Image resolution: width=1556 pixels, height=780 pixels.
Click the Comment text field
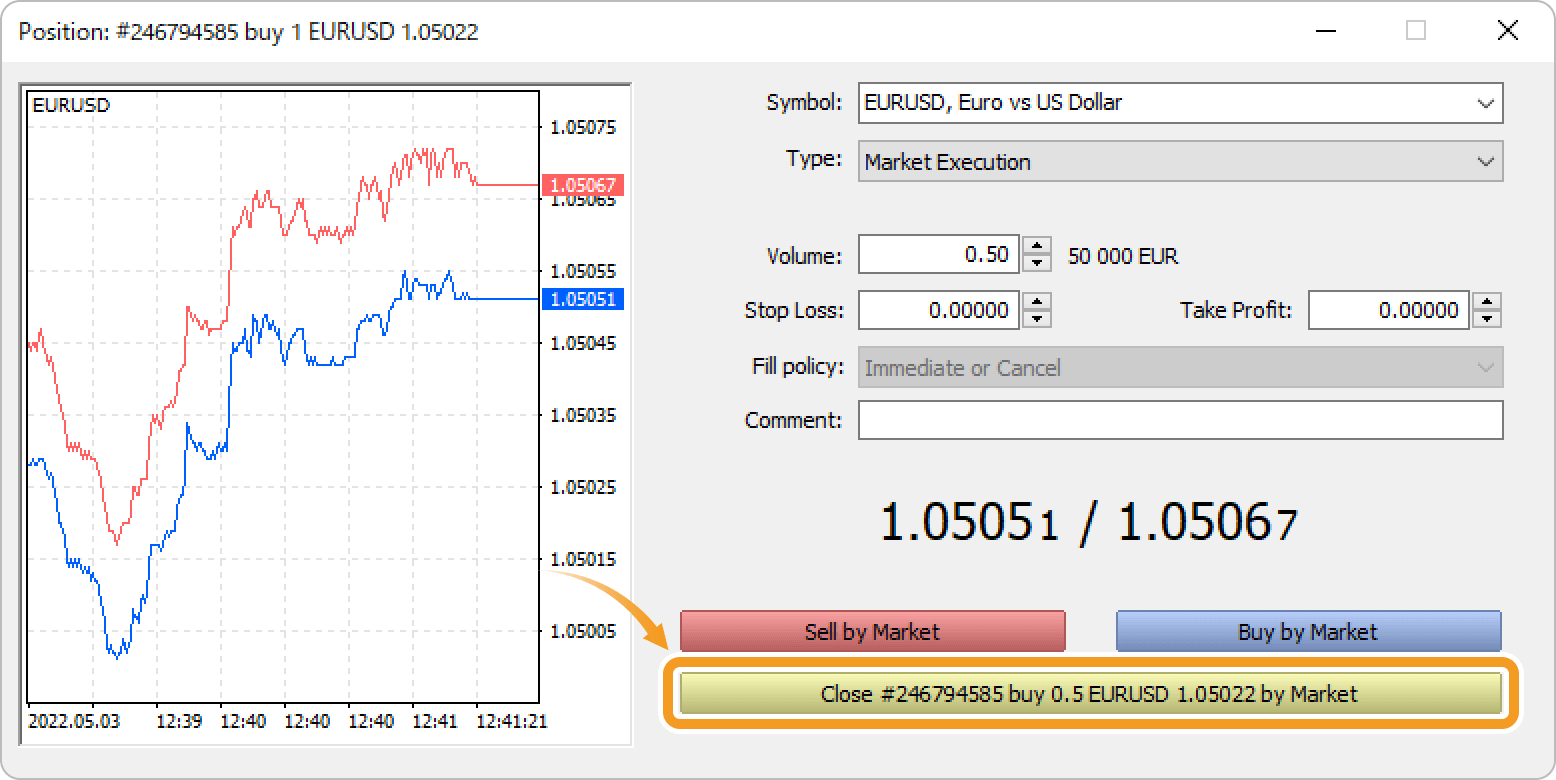[1180, 420]
